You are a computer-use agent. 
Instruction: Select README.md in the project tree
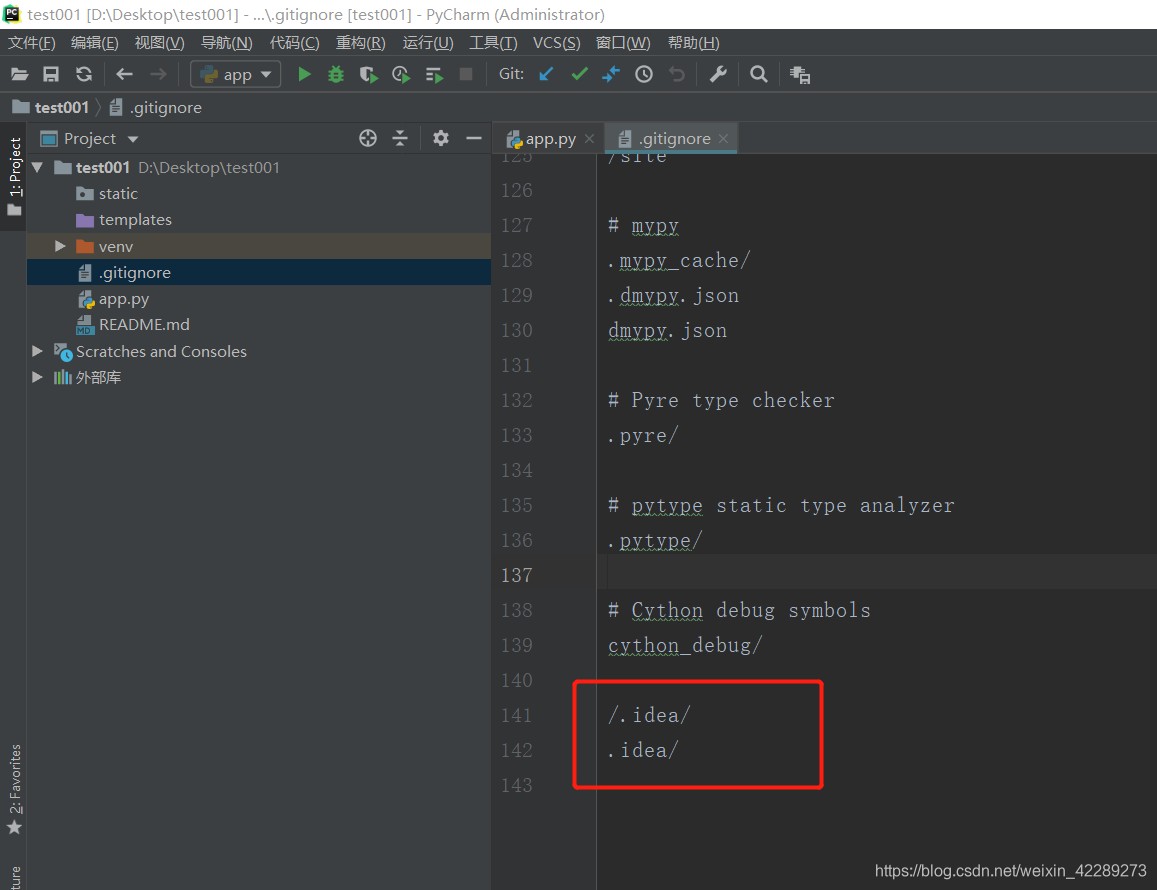[144, 324]
